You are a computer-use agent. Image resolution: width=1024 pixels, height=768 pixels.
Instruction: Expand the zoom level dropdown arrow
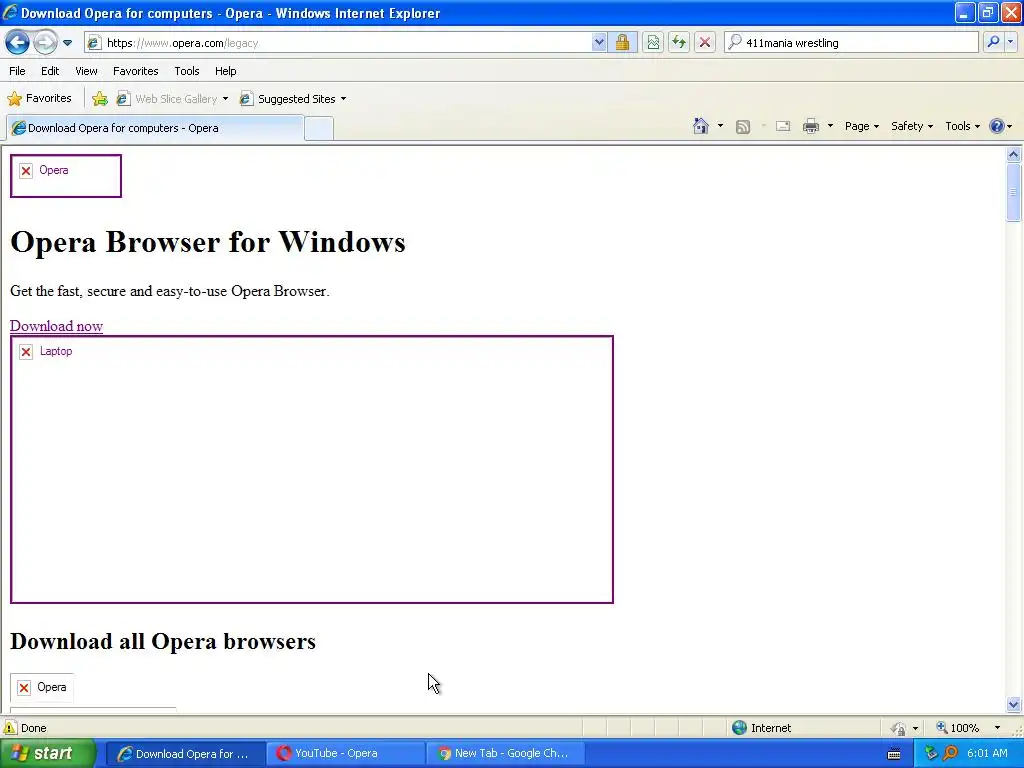point(997,728)
